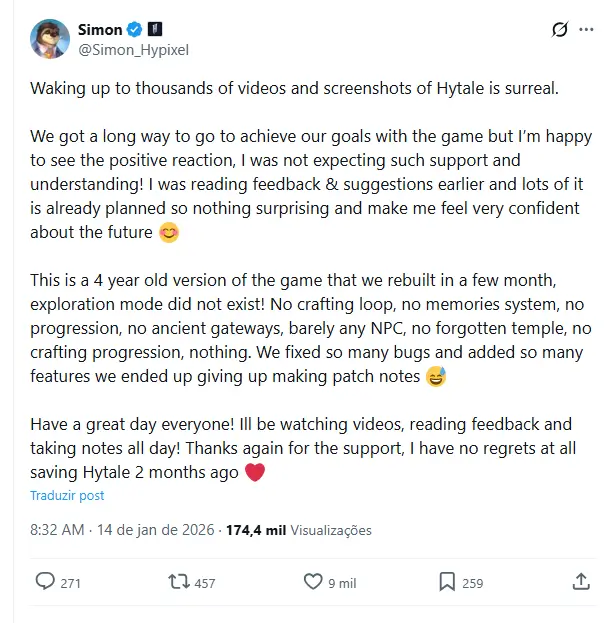
Task: Open the @Simon_Hypixel handle link
Action: point(132,50)
